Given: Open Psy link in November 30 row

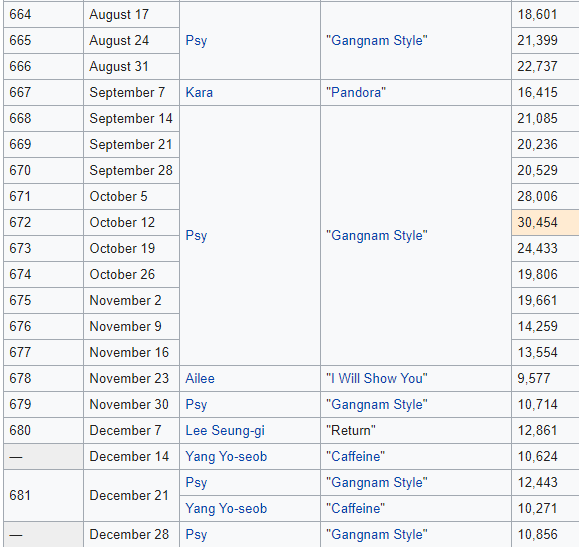Looking at the screenshot, I should [x=196, y=404].
